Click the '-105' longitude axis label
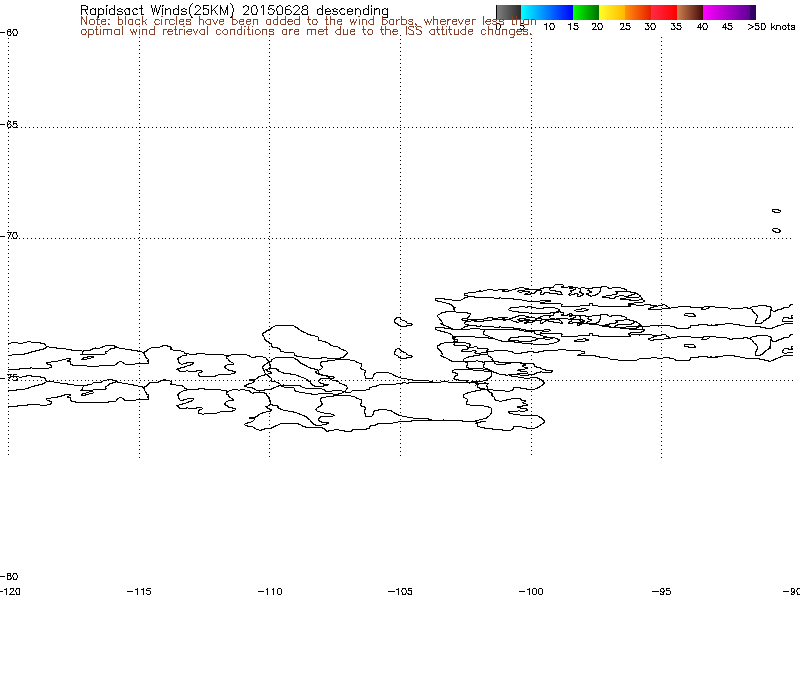800x700 pixels. [x=400, y=592]
